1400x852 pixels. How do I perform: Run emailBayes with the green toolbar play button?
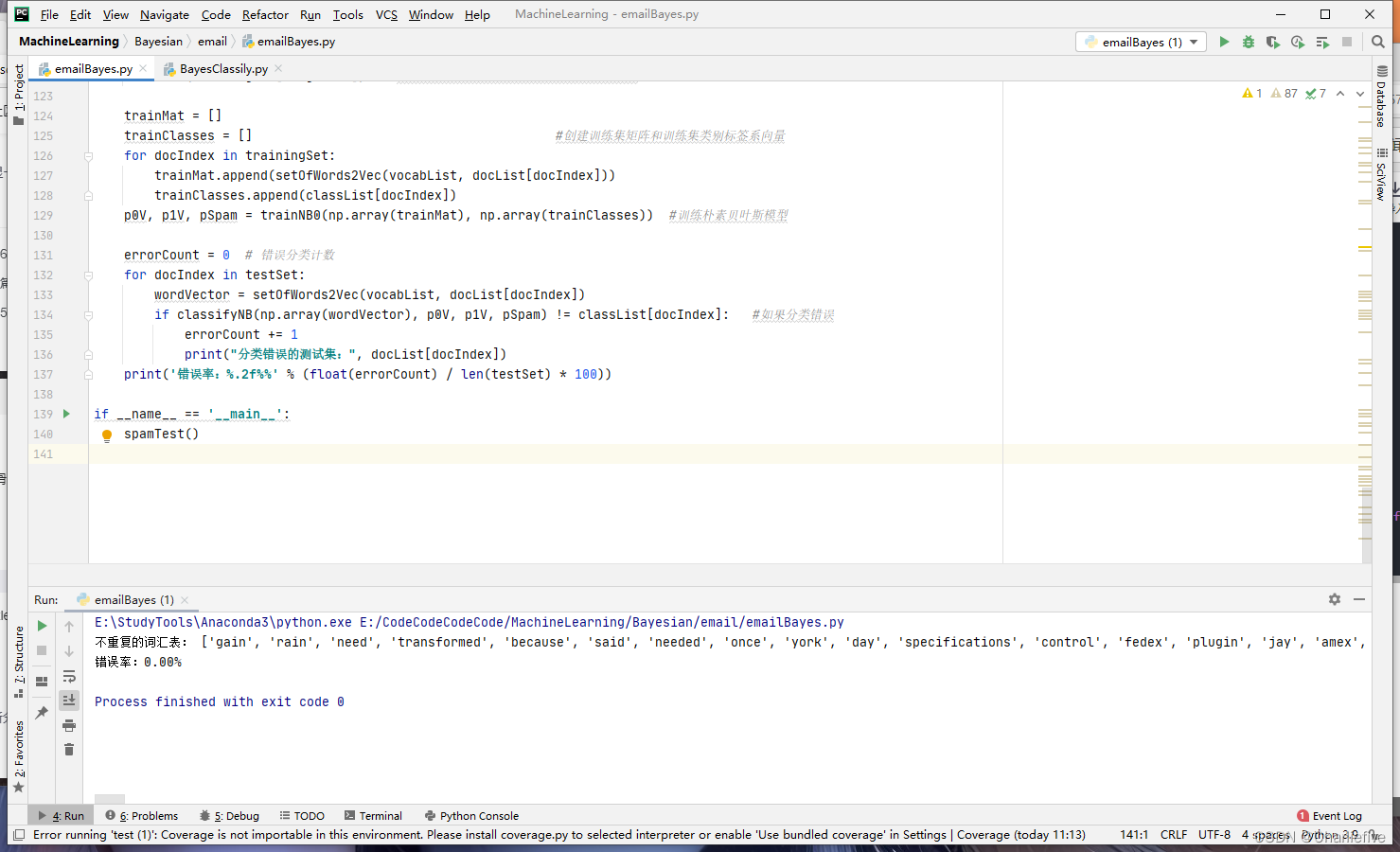(x=1224, y=42)
